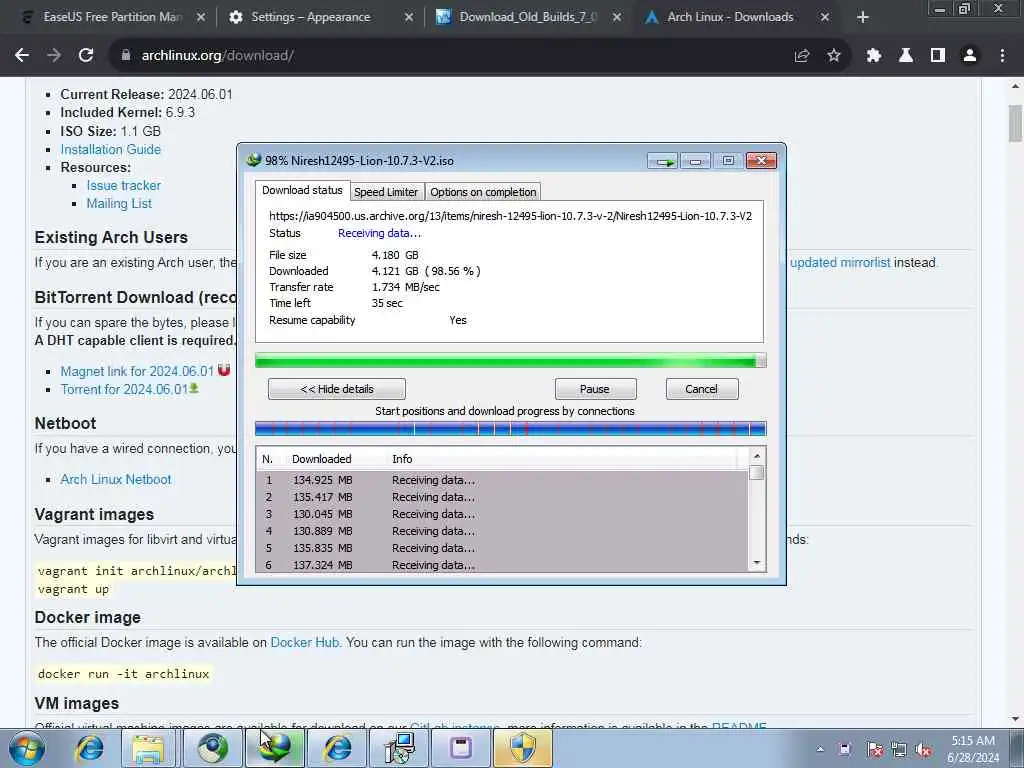This screenshot has height=768, width=1024.
Task: Open the Options on completion tab
Action: [483, 192]
